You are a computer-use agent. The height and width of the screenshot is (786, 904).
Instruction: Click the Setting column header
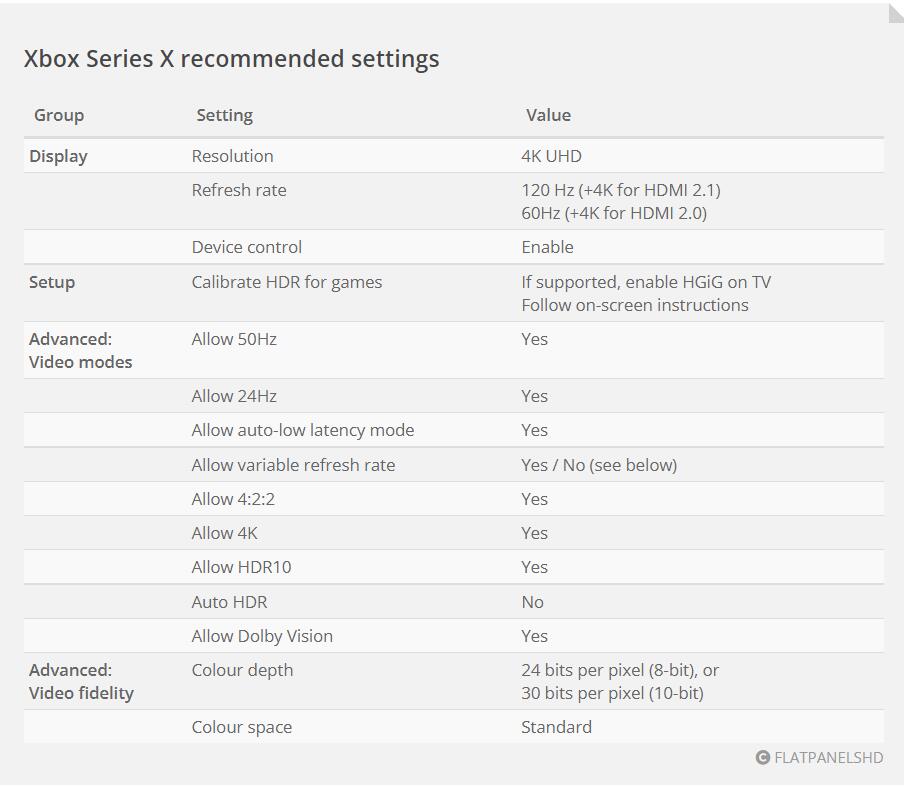pyautogui.click(x=224, y=115)
